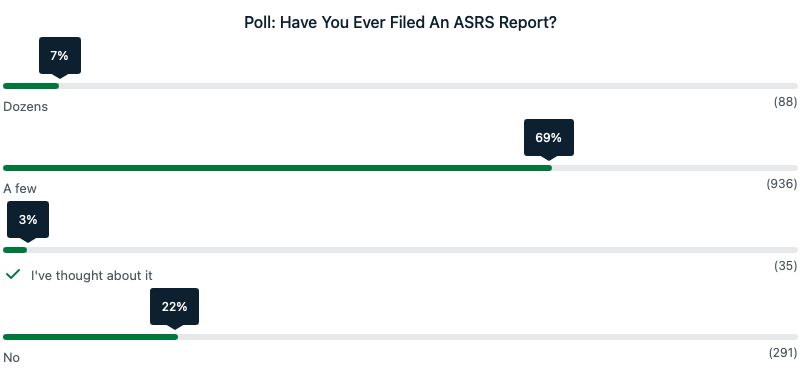Click the gray unfilled part of the No bar
Screen dimensions: 802x385
(x=488, y=337)
